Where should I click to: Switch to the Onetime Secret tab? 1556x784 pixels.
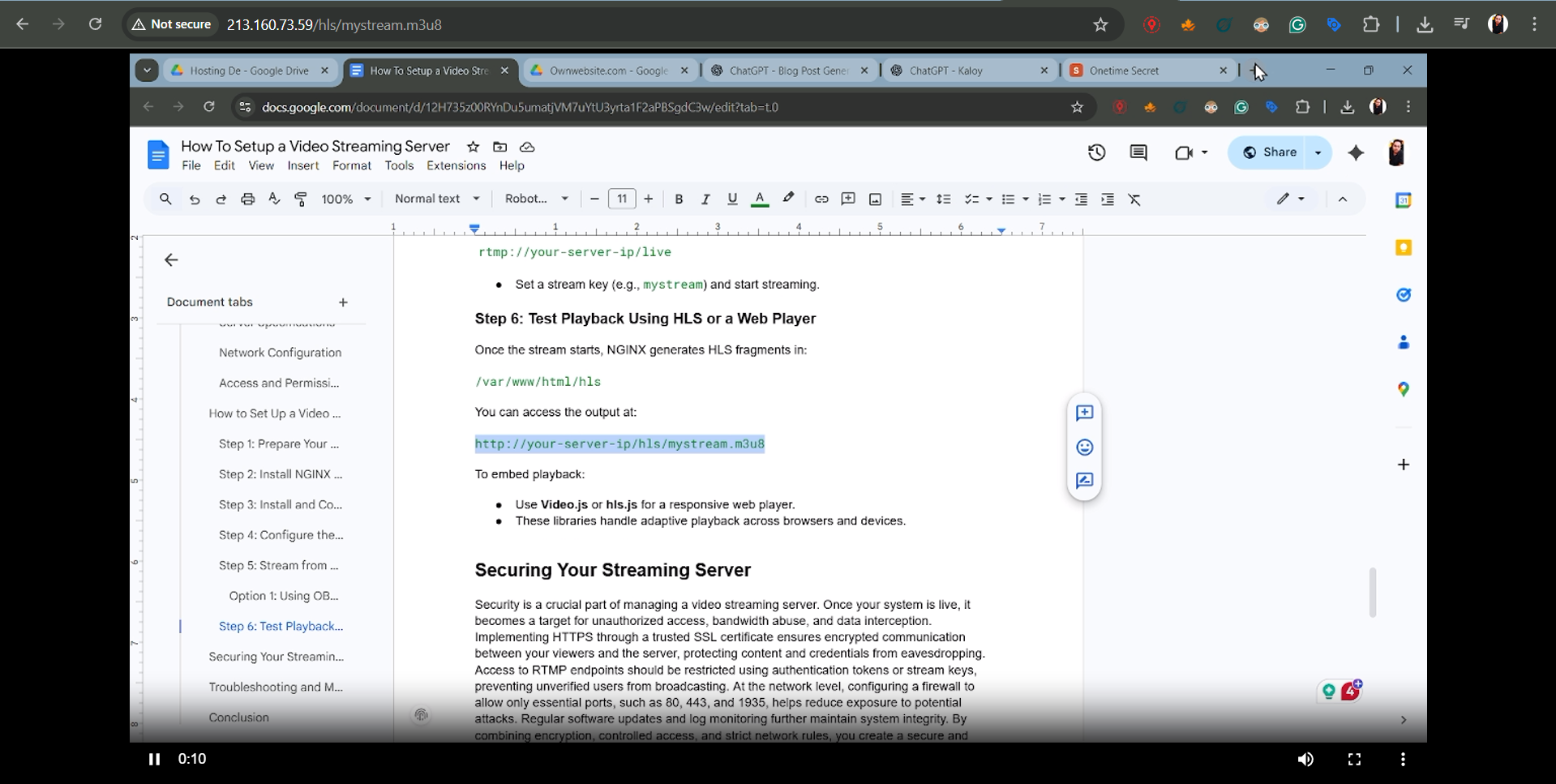click(1146, 71)
